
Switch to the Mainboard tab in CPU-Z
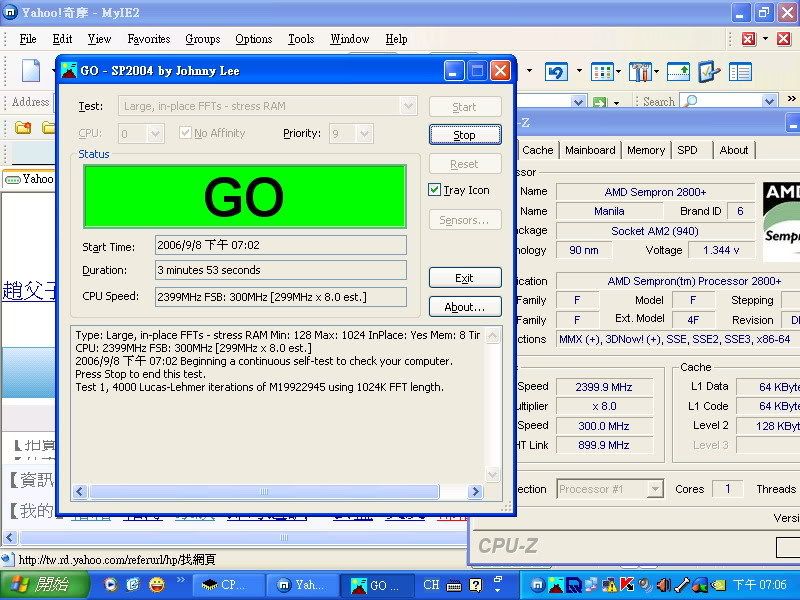(590, 150)
